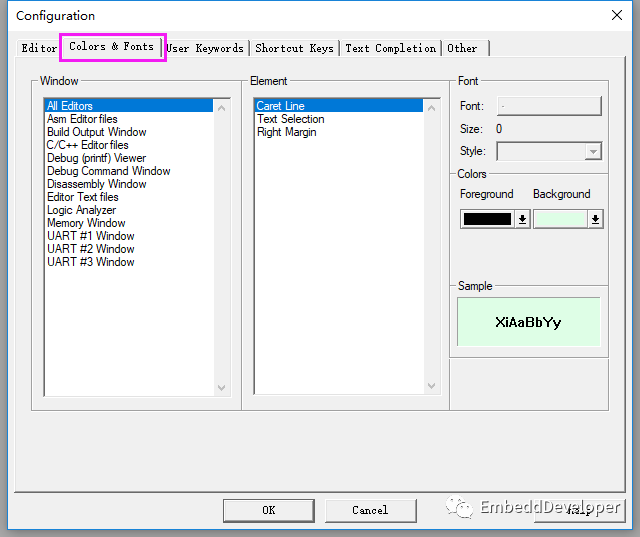
Task: Select the Other tab
Action: 463,48
